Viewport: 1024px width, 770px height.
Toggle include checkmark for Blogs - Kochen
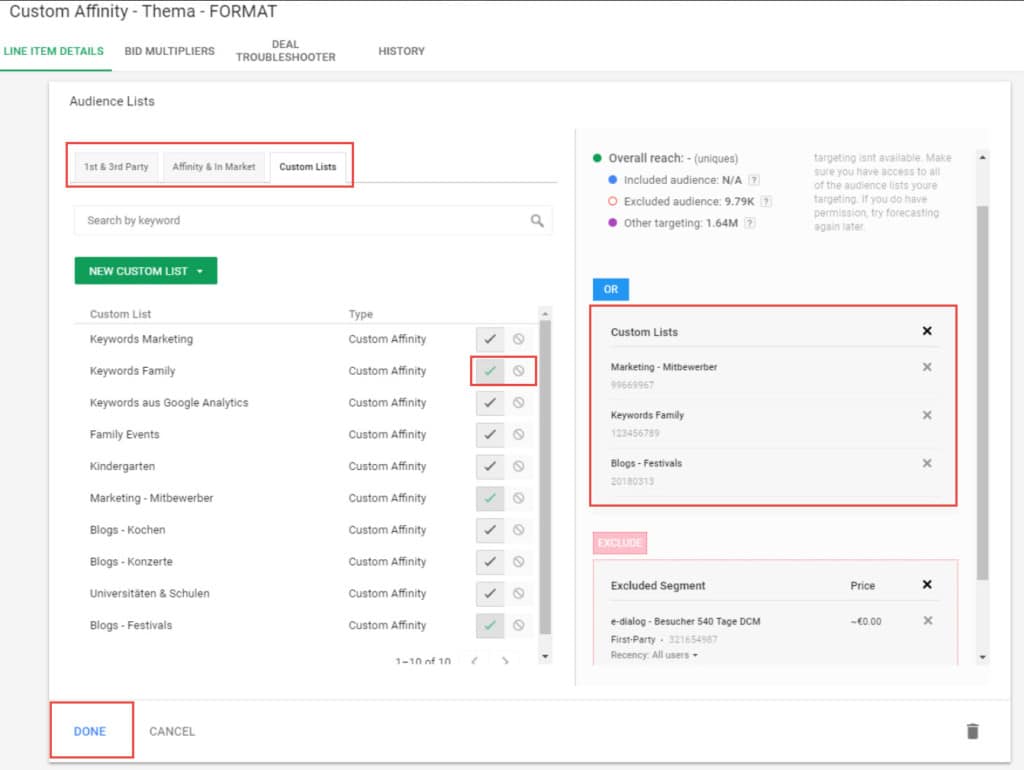tap(489, 530)
